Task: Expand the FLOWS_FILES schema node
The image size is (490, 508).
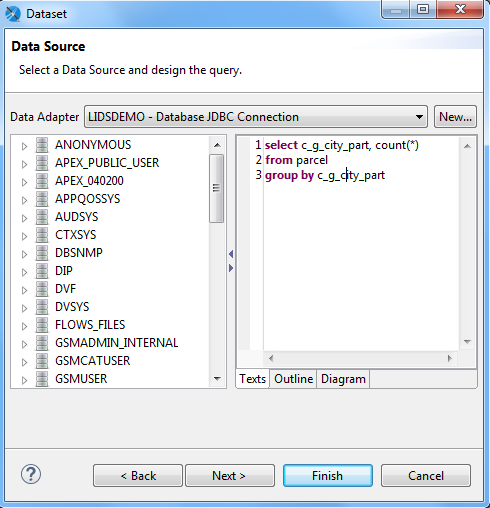Action: click(x=24, y=326)
